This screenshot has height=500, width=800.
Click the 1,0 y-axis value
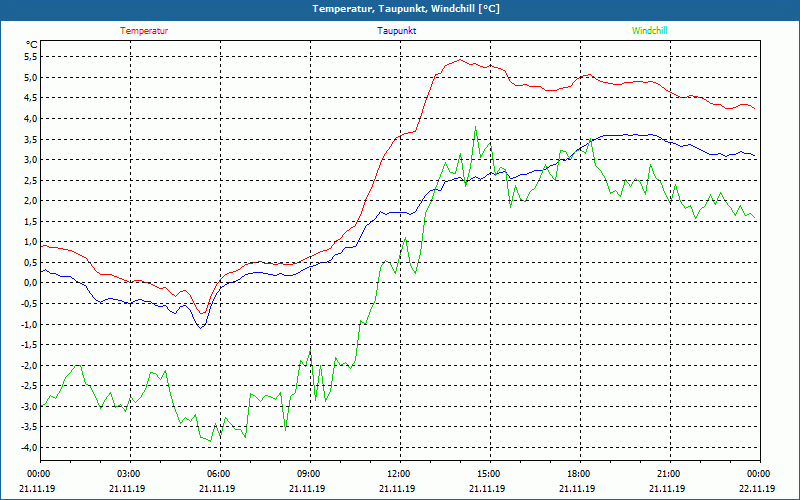31,242
